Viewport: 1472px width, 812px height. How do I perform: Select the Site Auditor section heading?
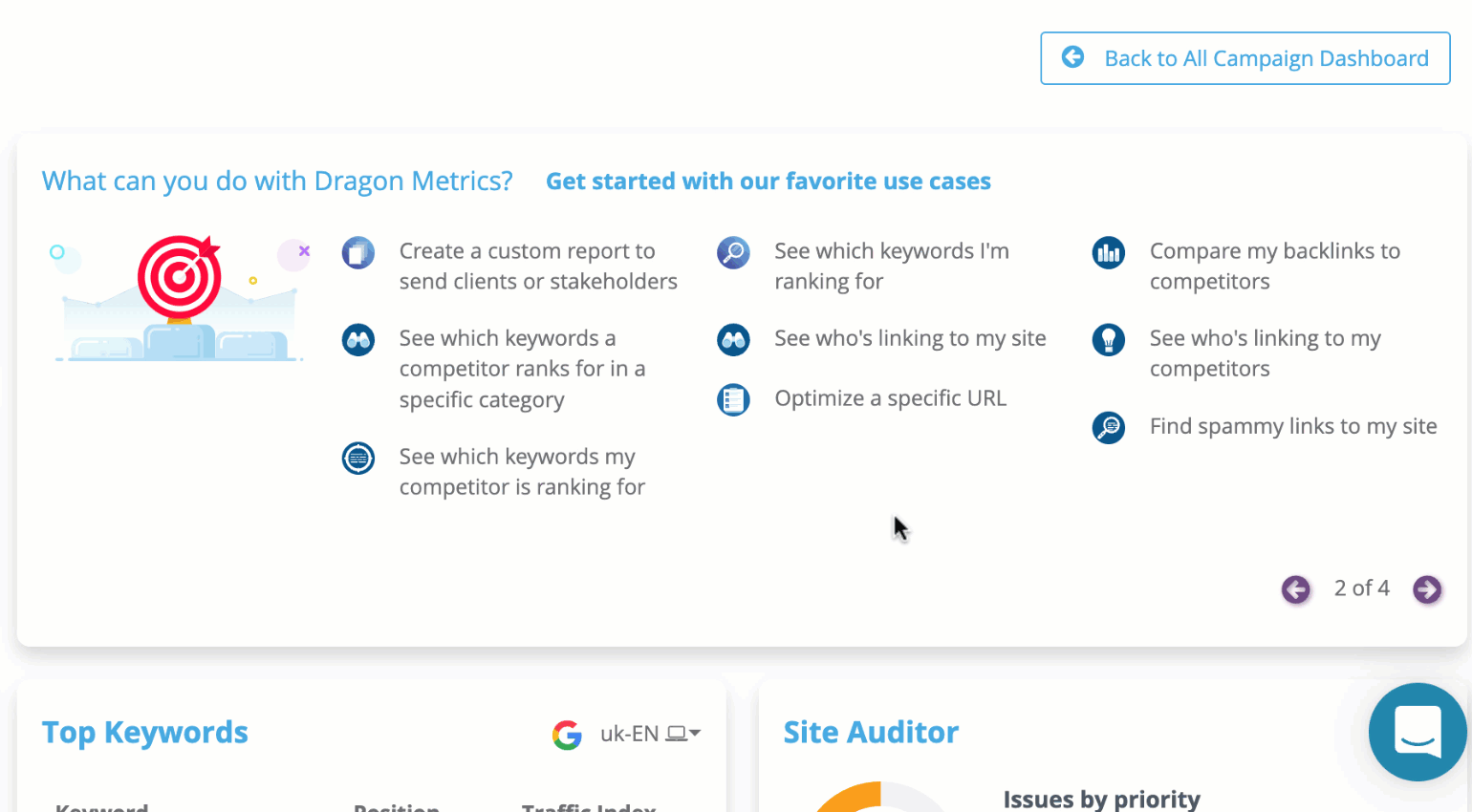tap(871, 732)
